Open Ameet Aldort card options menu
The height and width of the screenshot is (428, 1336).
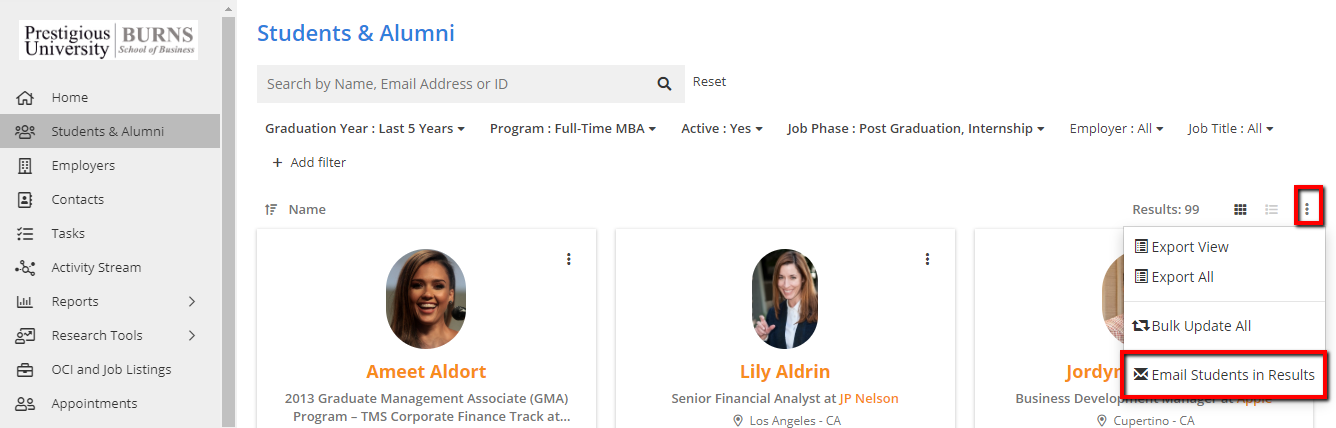(569, 259)
